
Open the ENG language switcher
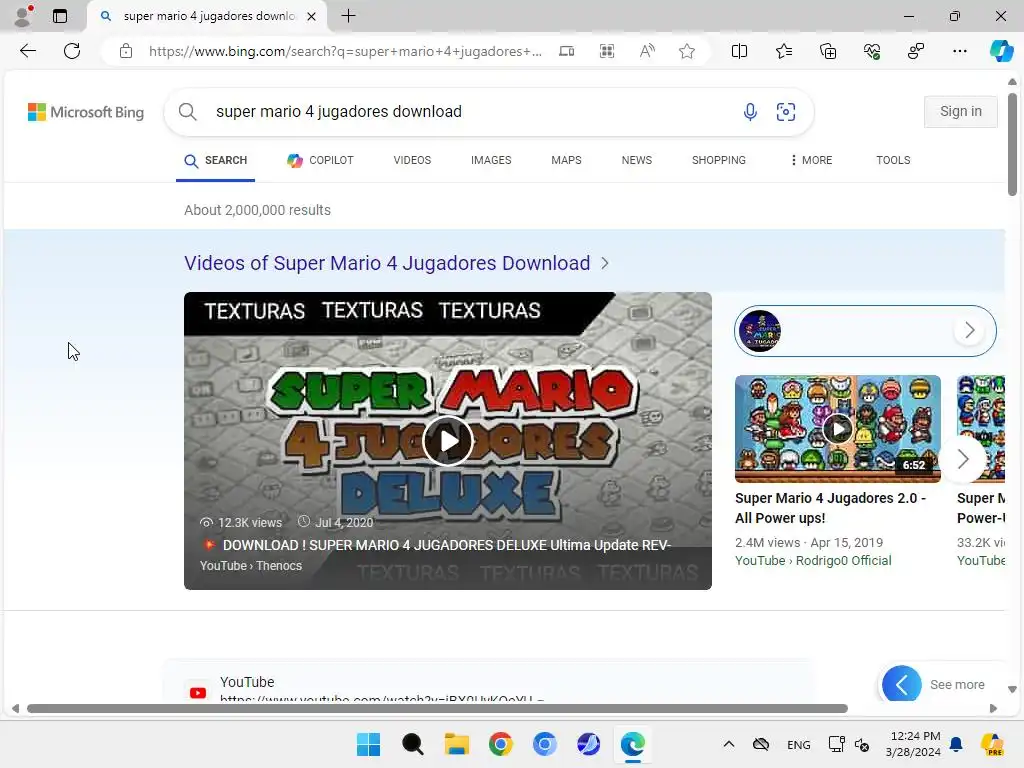[799, 744]
